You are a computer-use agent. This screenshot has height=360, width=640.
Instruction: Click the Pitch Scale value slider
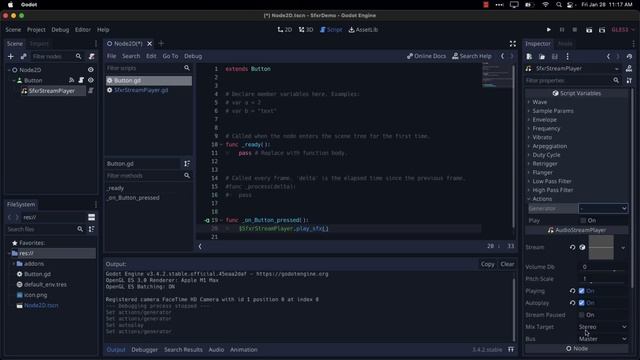[x=603, y=279]
